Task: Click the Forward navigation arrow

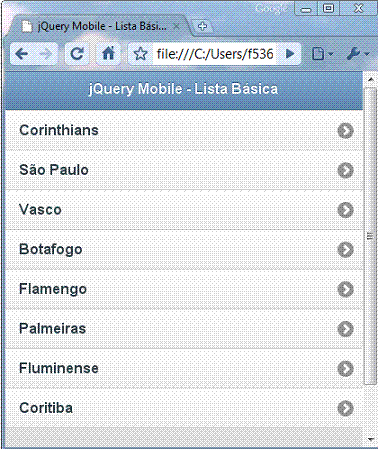Action: click(x=46, y=54)
